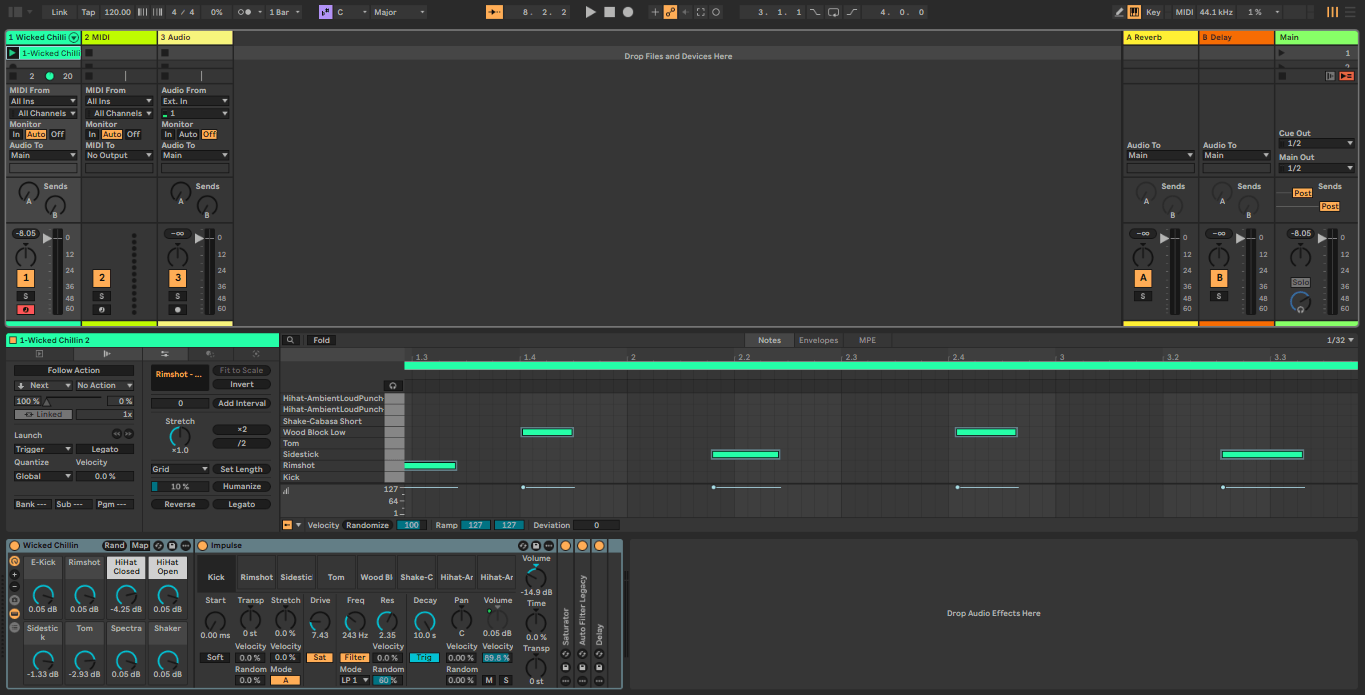Hot-swap the Impulse device preset

tap(523, 546)
